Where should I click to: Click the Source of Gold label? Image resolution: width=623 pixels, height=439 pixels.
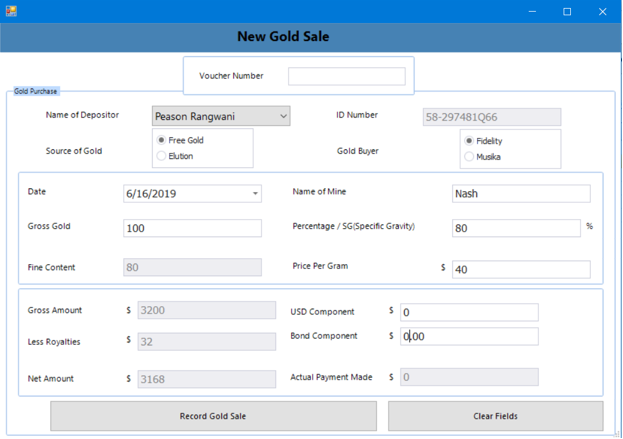pos(74,151)
